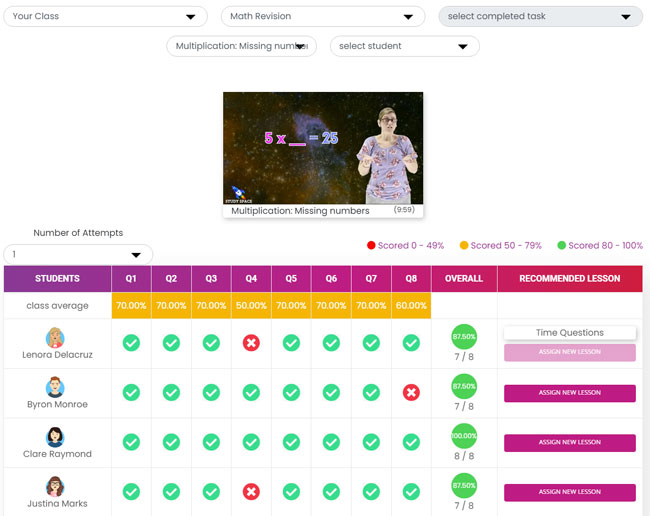The image size is (650, 516).
Task: Click Clare Raymond's 100% overall score circle
Action: tap(464, 436)
